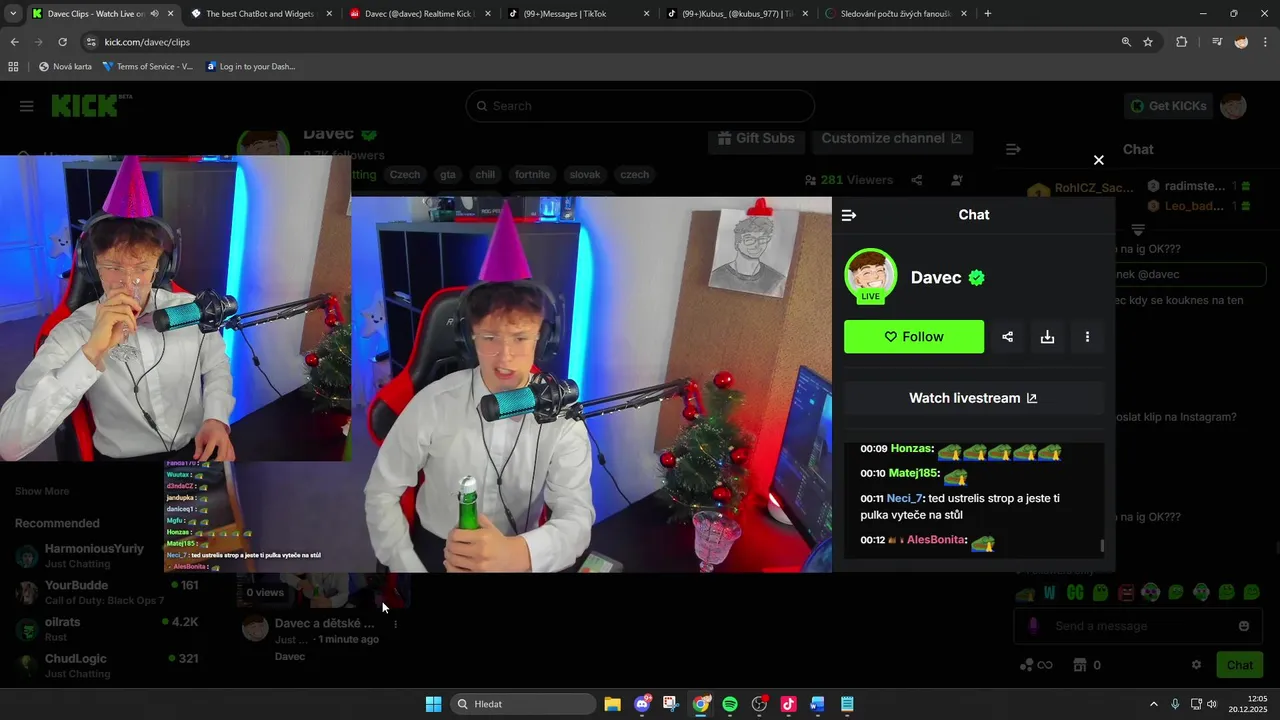Bookmark this page with the star icon
Image resolution: width=1280 pixels, height=720 pixels.
pyautogui.click(x=1148, y=42)
